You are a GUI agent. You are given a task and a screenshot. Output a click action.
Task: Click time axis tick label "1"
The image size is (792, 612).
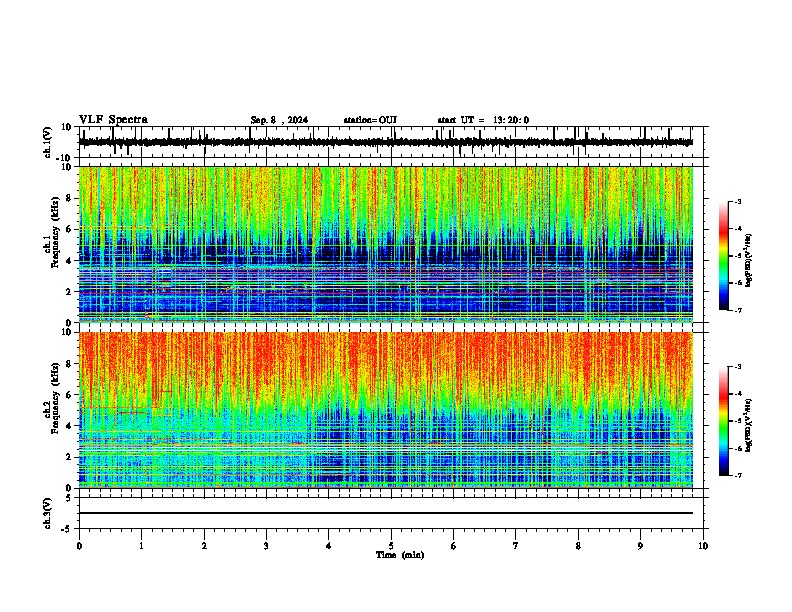tap(141, 546)
